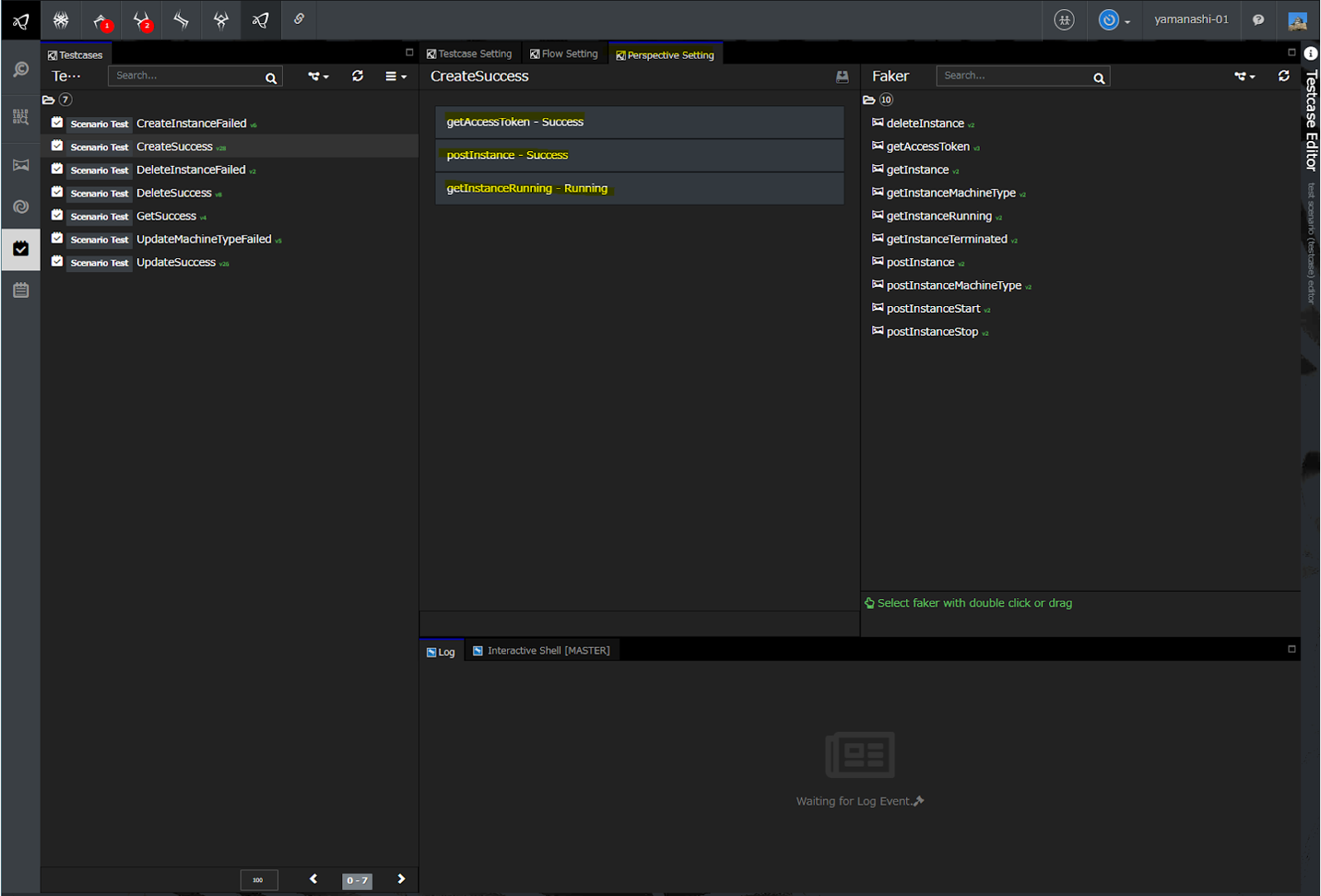Click the Faker search magnifier icon

(x=1099, y=78)
